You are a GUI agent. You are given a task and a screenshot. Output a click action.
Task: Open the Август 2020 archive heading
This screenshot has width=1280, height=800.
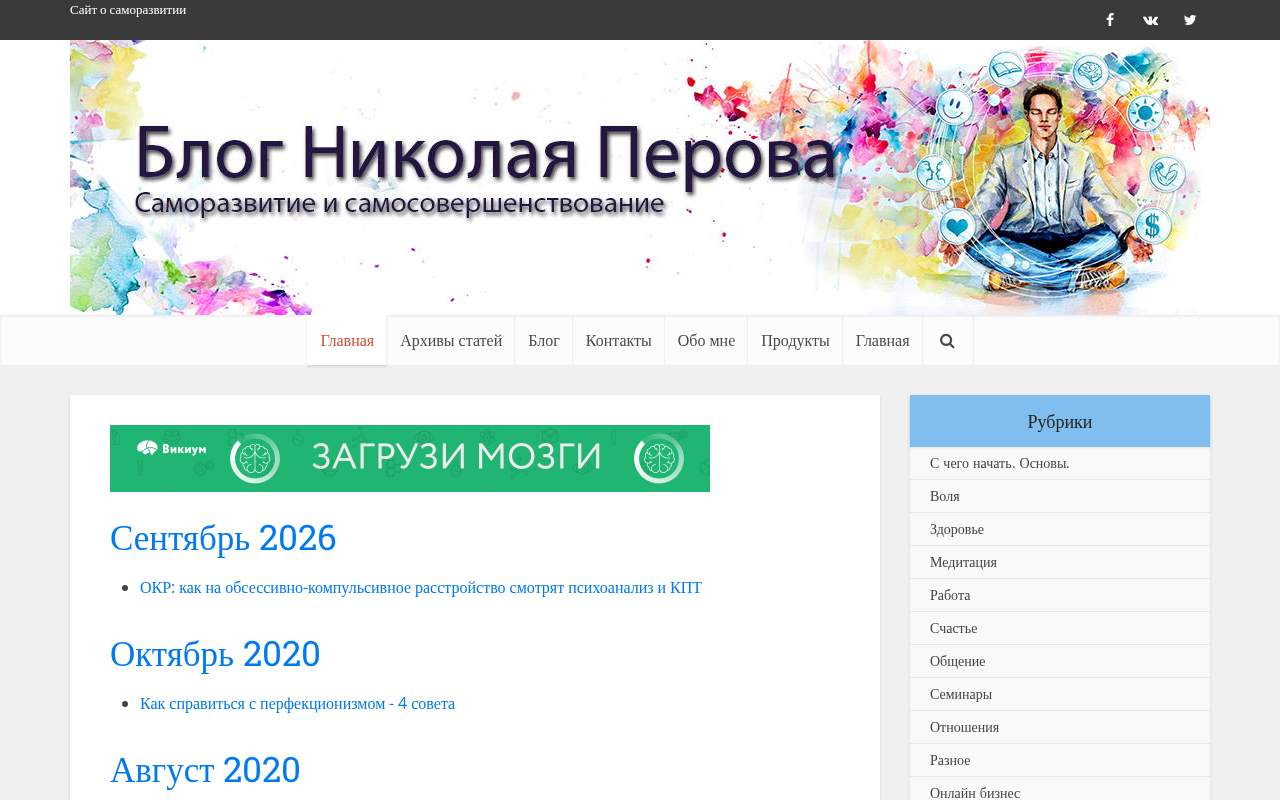click(205, 770)
